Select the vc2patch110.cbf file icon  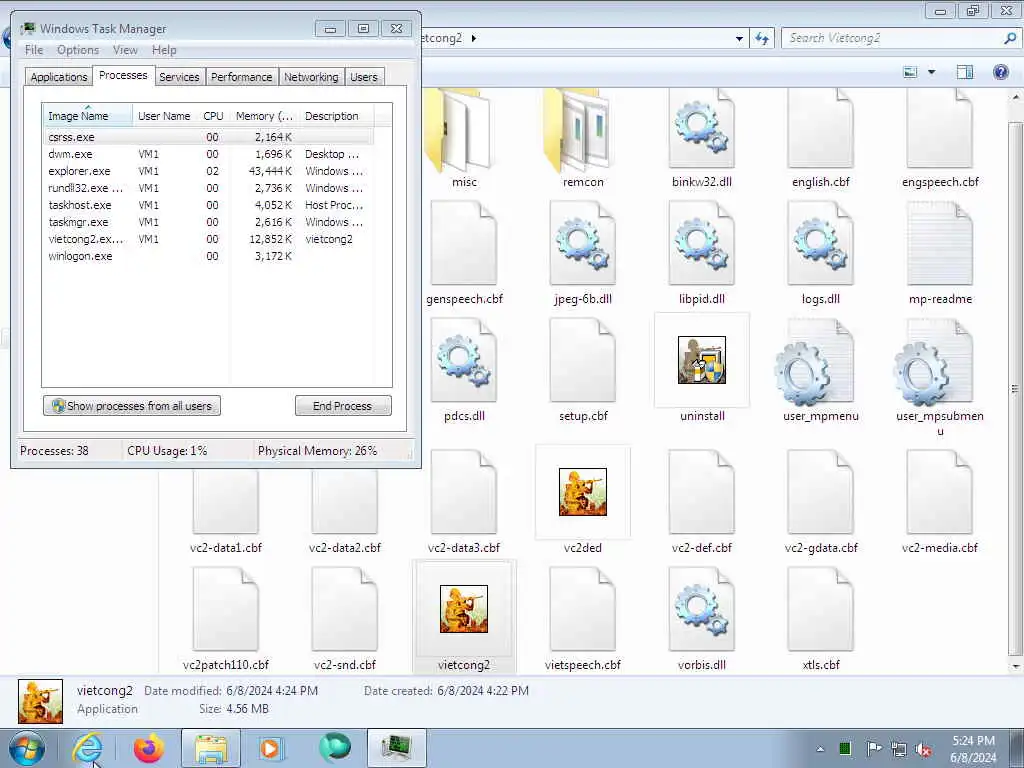coord(226,609)
